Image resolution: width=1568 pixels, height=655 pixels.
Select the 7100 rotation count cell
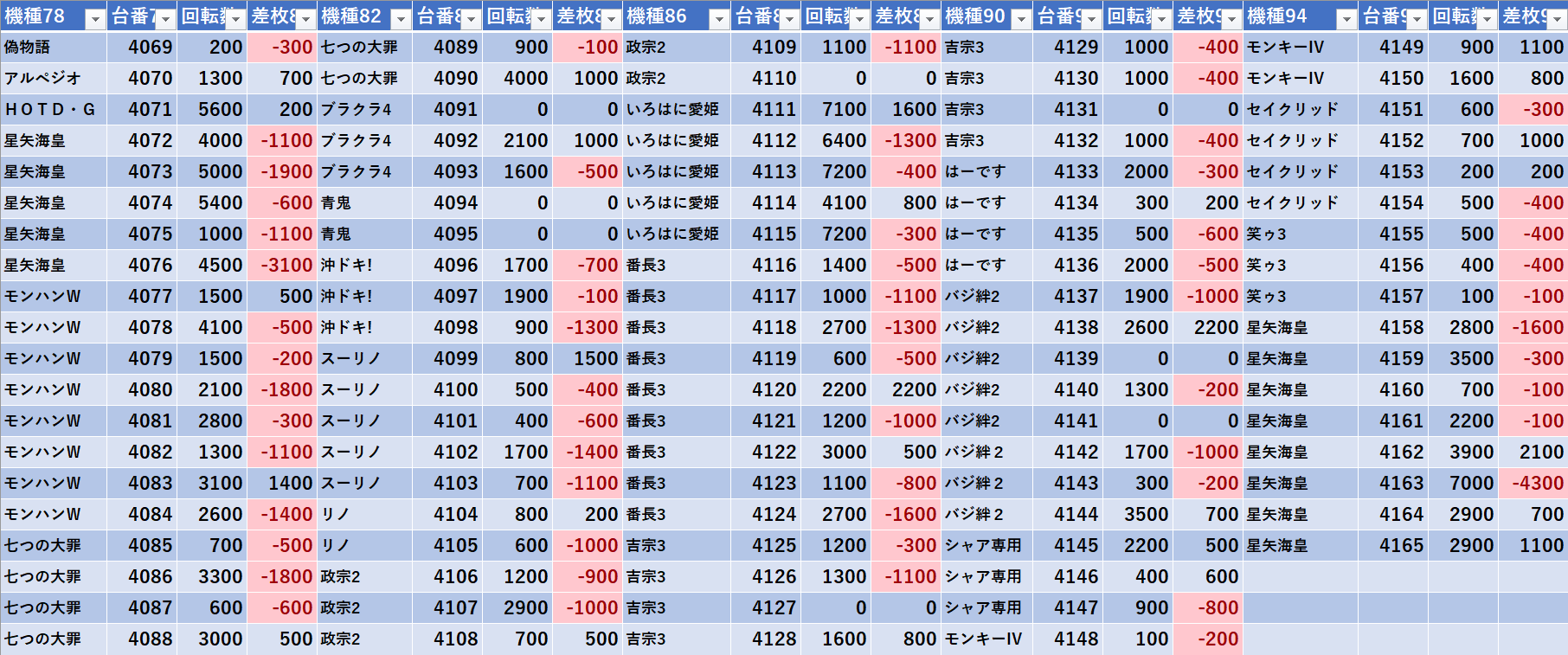(836, 109)
